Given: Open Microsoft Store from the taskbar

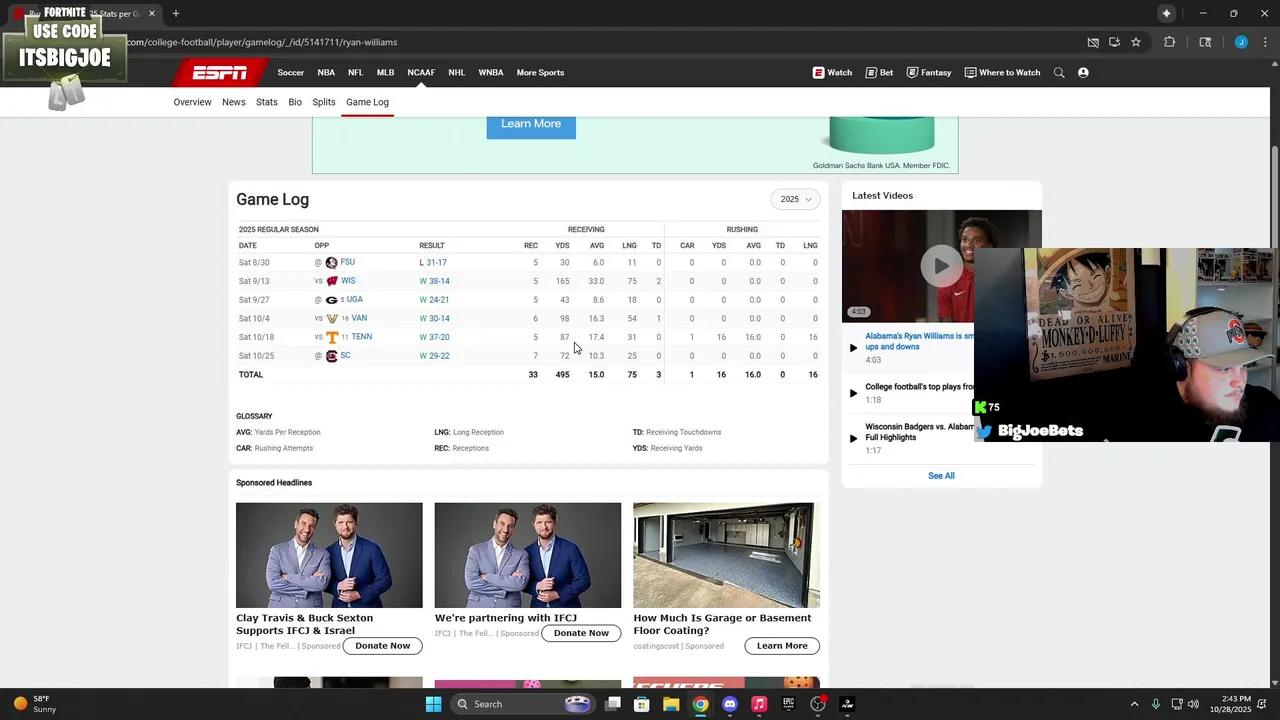Looking at the screenshot, I should coord(642,704).
